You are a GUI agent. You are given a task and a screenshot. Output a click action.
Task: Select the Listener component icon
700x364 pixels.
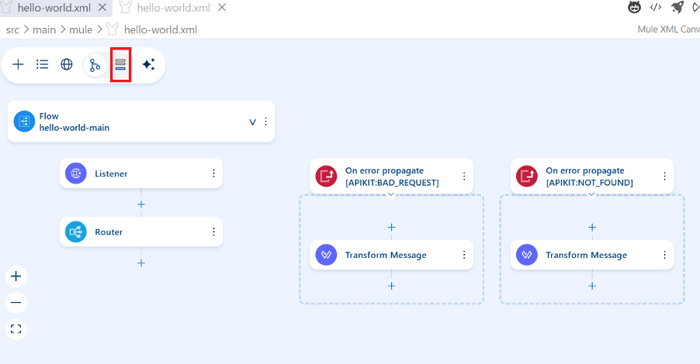(76, 173)
